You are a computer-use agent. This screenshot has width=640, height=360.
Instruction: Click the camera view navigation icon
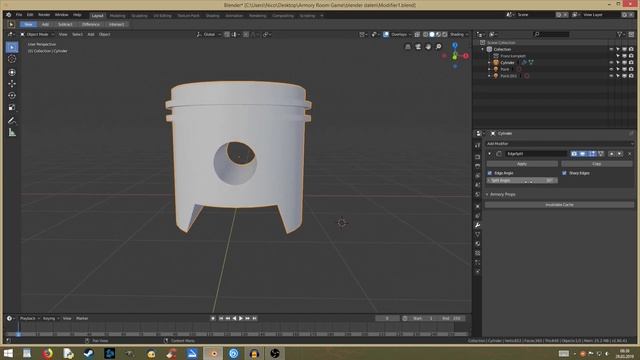(x=418, y=47)
